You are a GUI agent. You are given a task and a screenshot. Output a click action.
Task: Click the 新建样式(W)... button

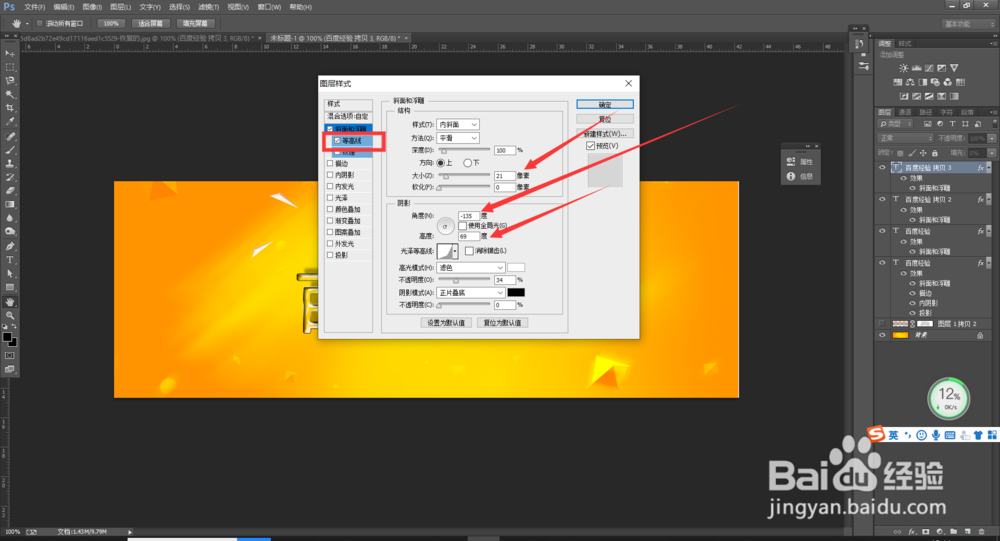coord(605,133)
